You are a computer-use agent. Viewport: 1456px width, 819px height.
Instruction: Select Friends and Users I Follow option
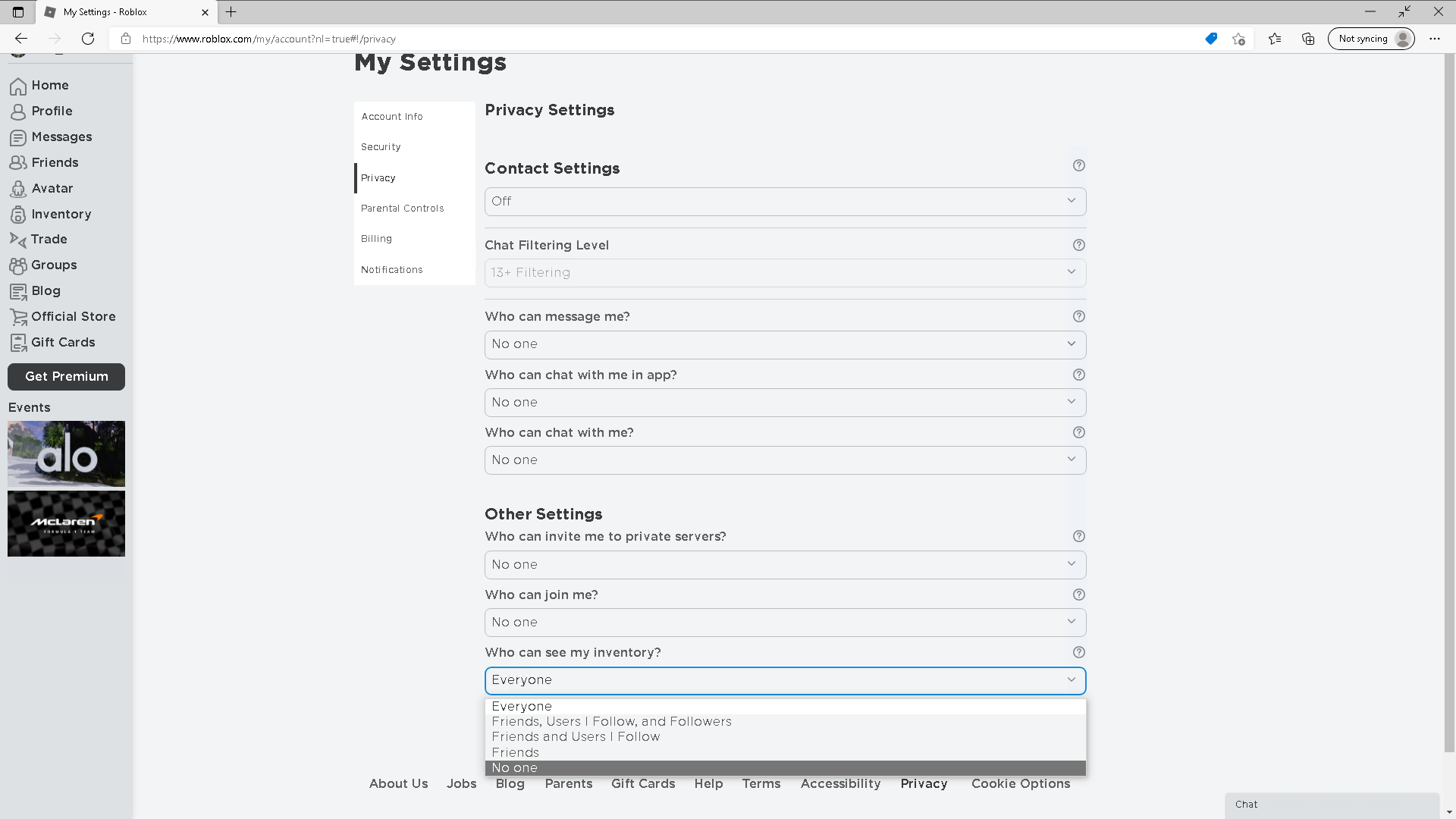click(x=785, y=737)
